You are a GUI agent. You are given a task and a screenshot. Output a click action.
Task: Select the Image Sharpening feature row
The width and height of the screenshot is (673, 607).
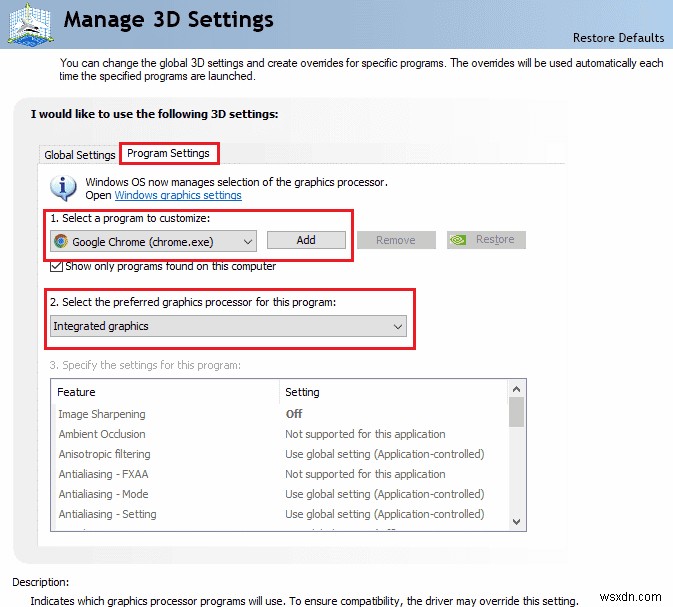(101, 414)
